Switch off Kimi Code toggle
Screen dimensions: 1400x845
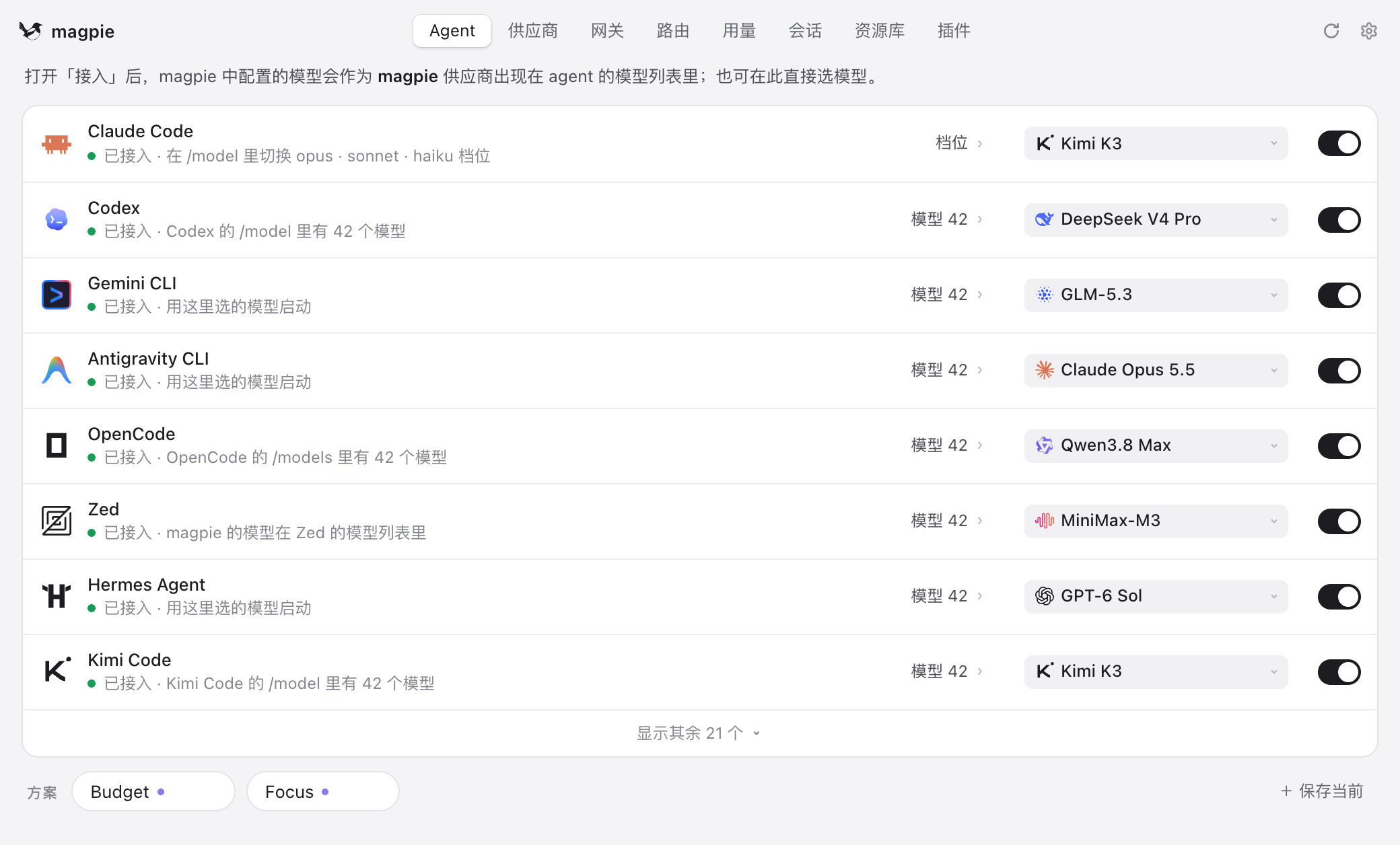(1339, 671)
